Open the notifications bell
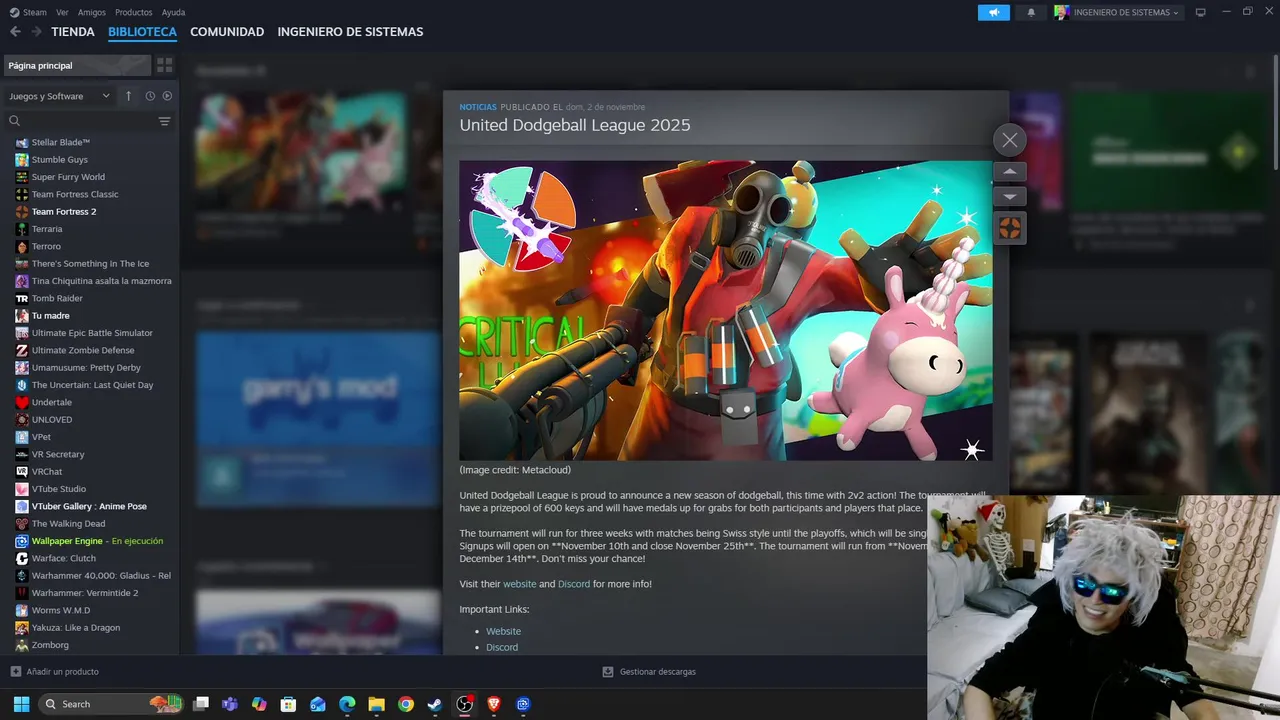Viewport: 1280px width, 720px height. click(1031, 12)
